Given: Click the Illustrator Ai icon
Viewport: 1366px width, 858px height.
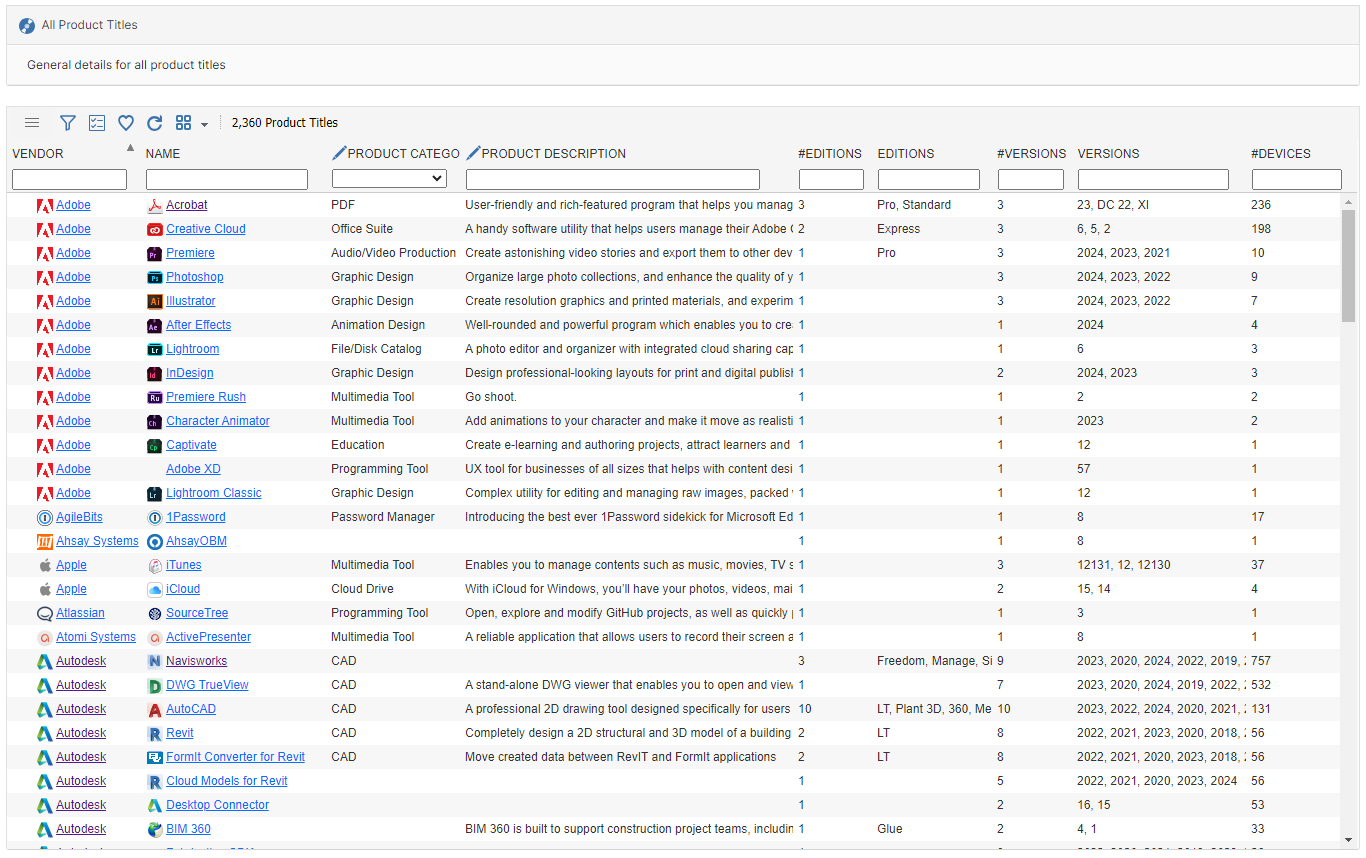Looking at the screenshot, I should pyautogui.click(x=155, y=302).
